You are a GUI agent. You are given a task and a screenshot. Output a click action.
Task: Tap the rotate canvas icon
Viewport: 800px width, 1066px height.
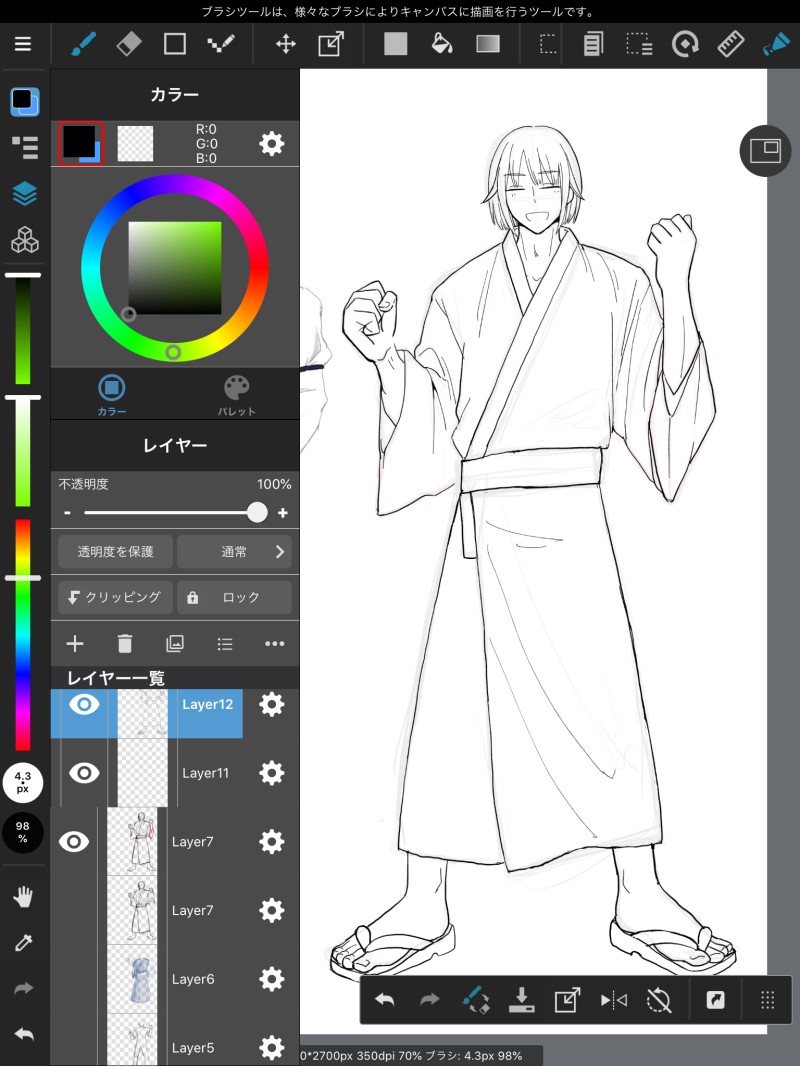pos(685,44)
